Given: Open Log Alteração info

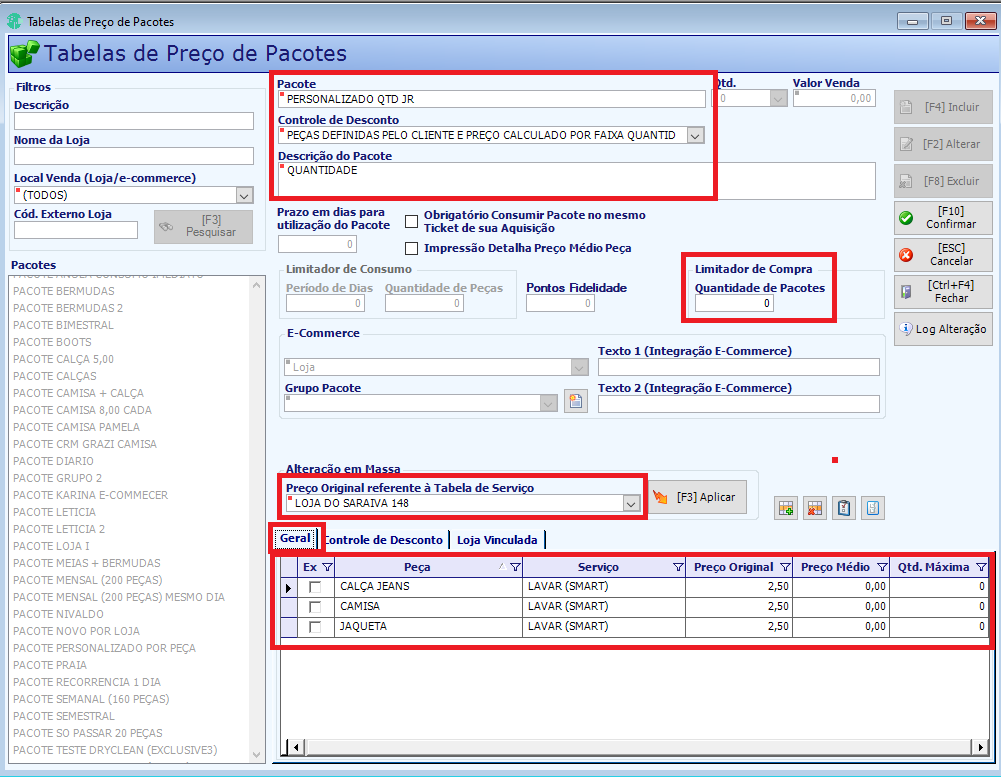Looking at the screenshot, I should [943, 329].
